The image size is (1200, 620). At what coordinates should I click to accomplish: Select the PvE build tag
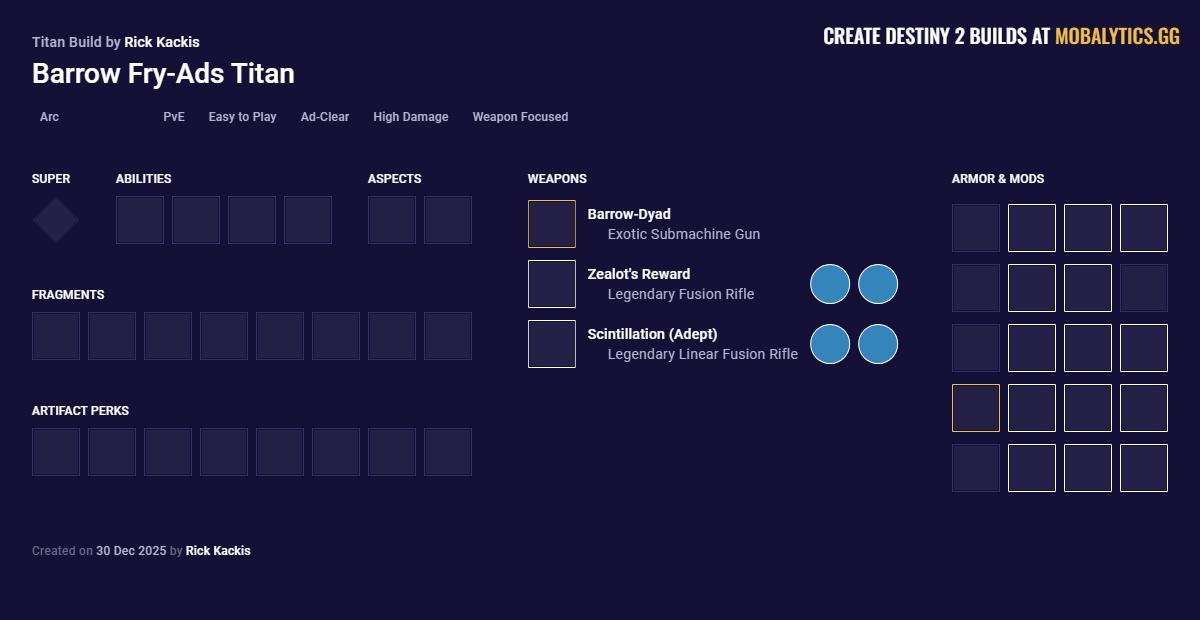[174, 117]
